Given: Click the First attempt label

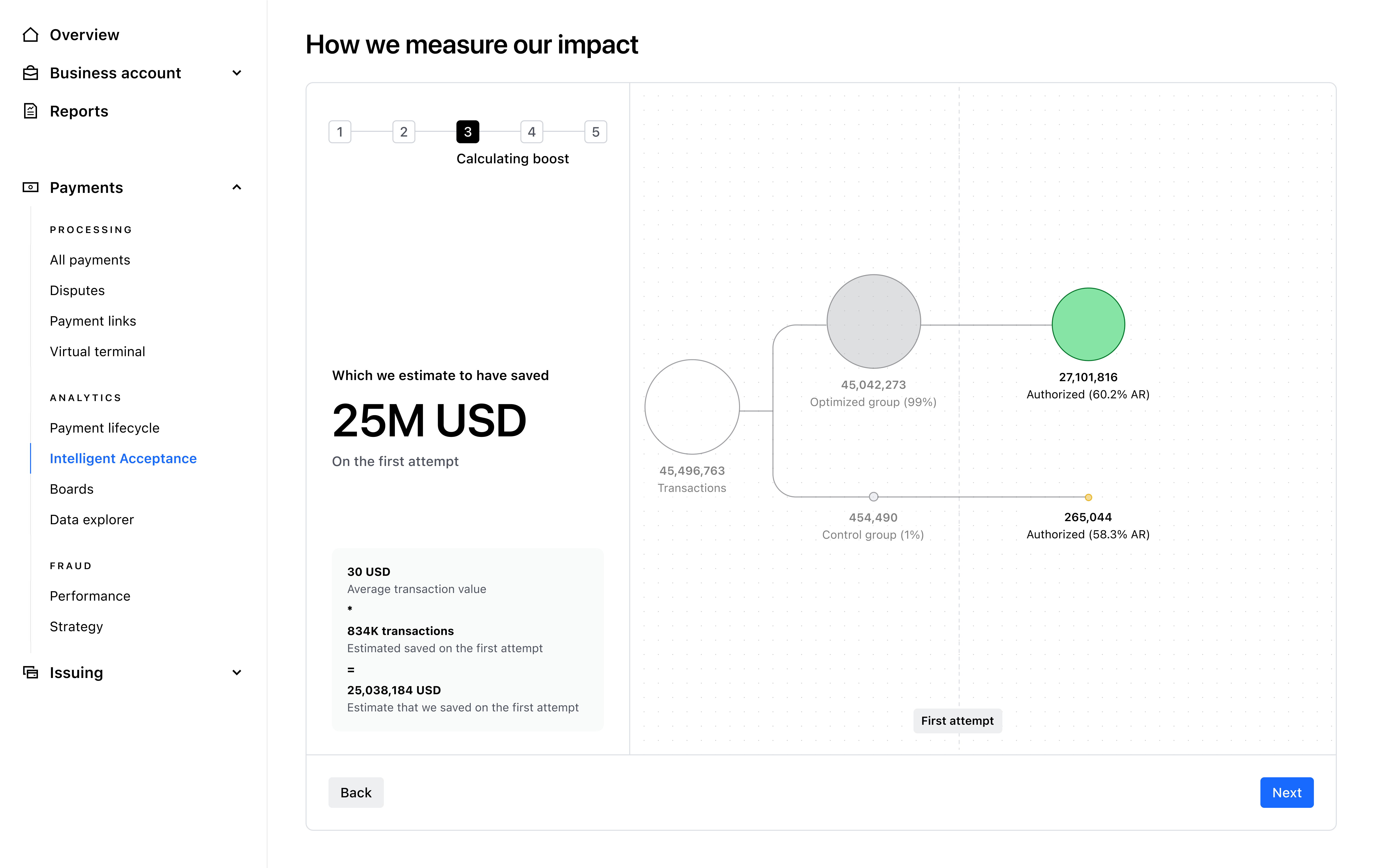Looking at the screenshot, I should point(957,721).
